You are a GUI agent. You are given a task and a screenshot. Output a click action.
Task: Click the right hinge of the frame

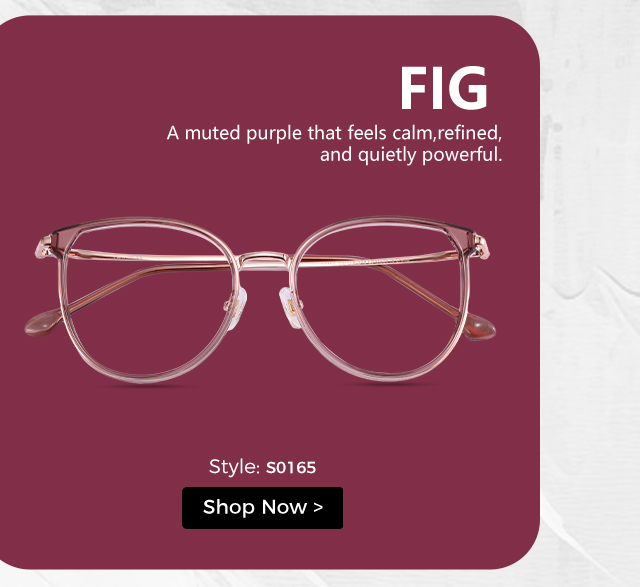[481, 247]
